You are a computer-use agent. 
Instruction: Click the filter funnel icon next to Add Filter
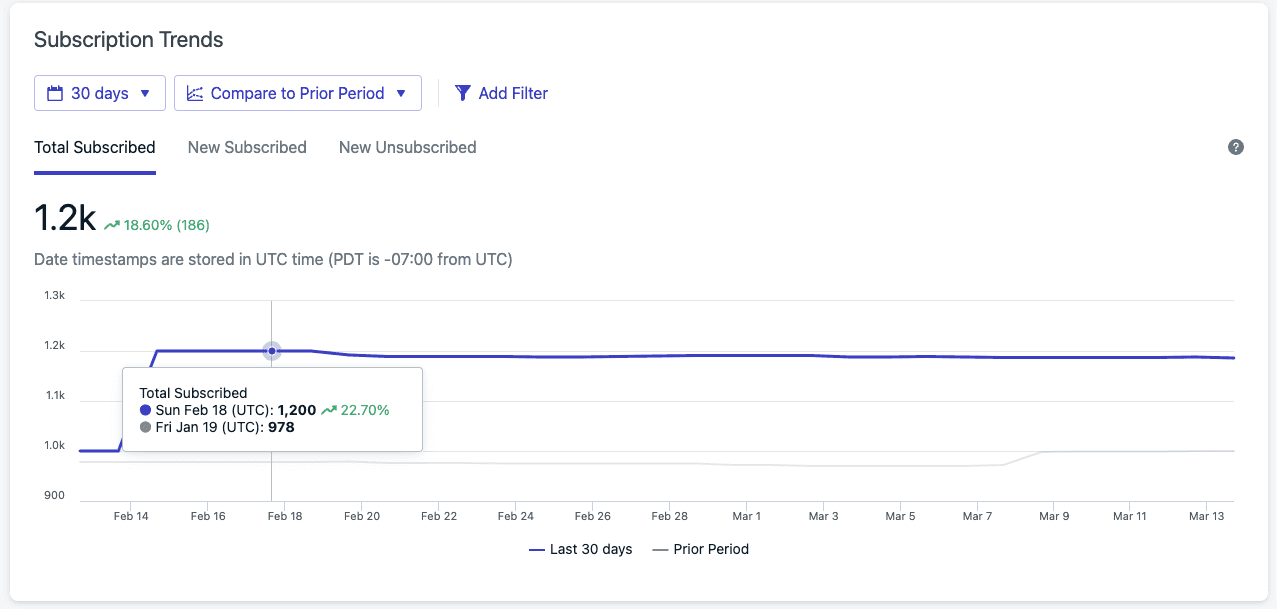click(x=462, y=92)
